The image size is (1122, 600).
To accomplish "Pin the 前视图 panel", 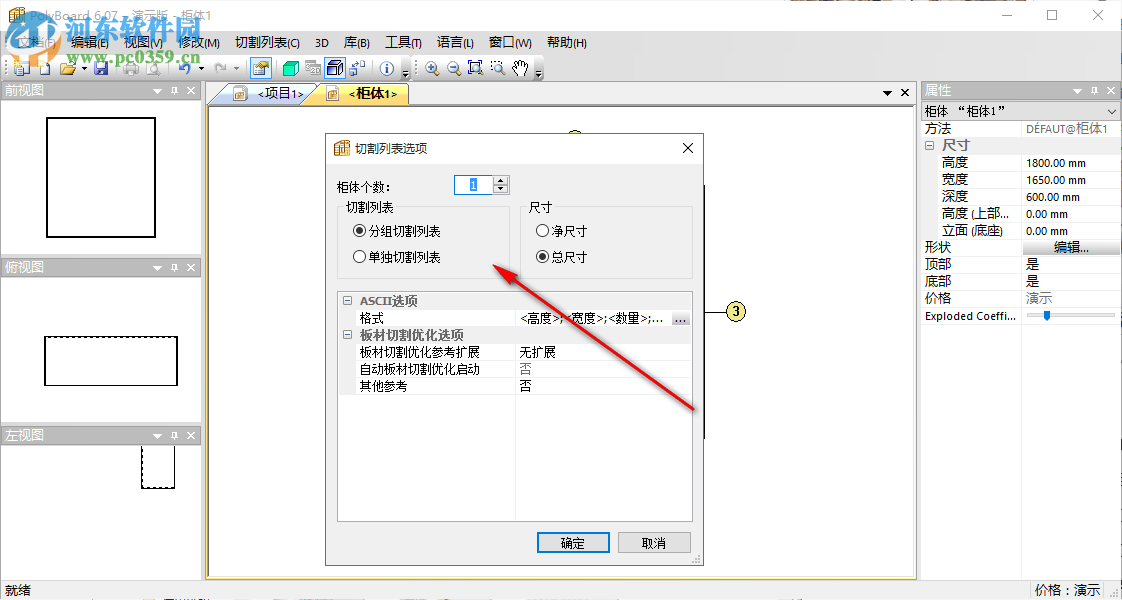I will (172, 90).
